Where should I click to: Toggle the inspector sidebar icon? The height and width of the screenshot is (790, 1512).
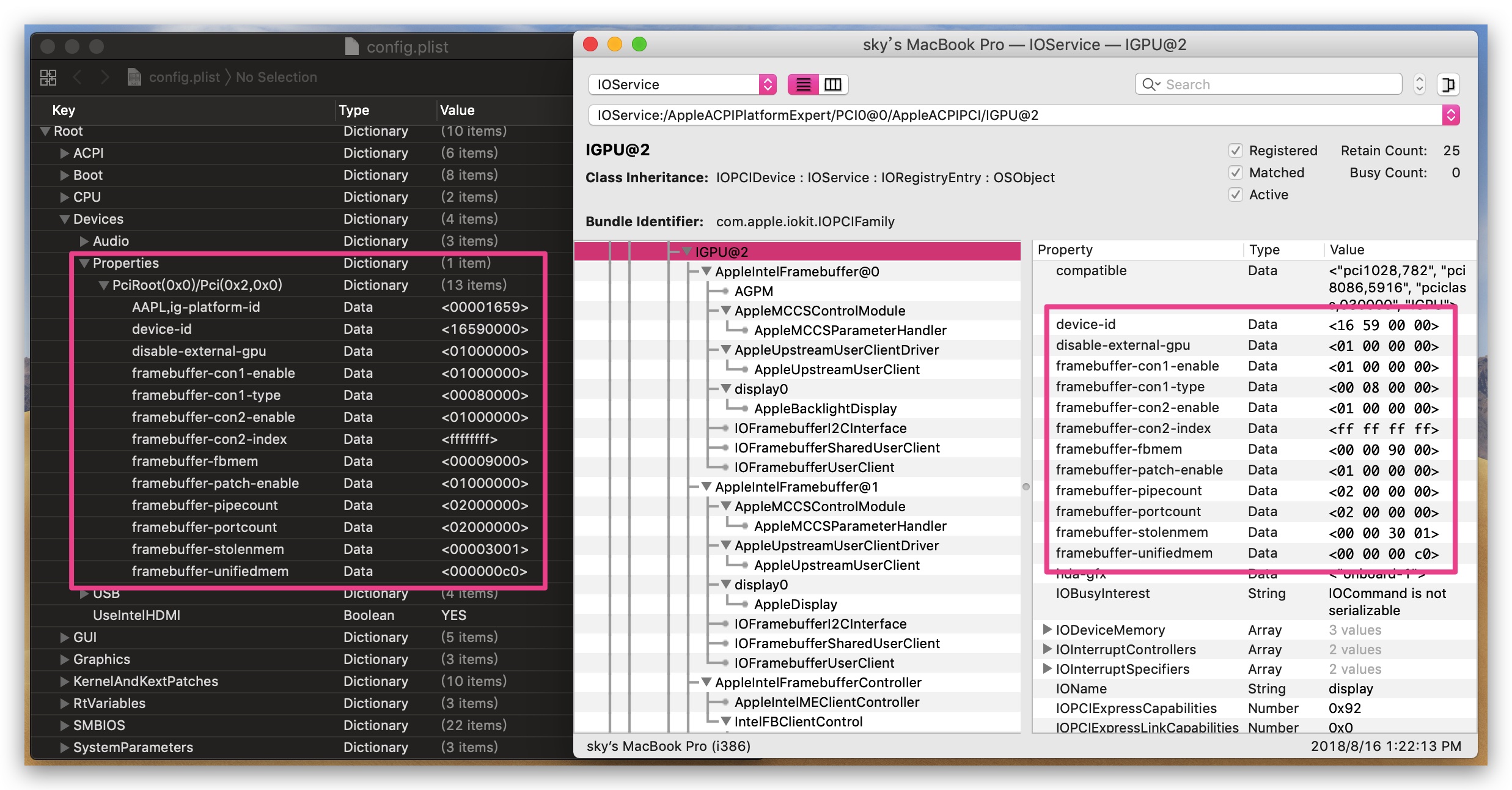tap(1448, 84)
